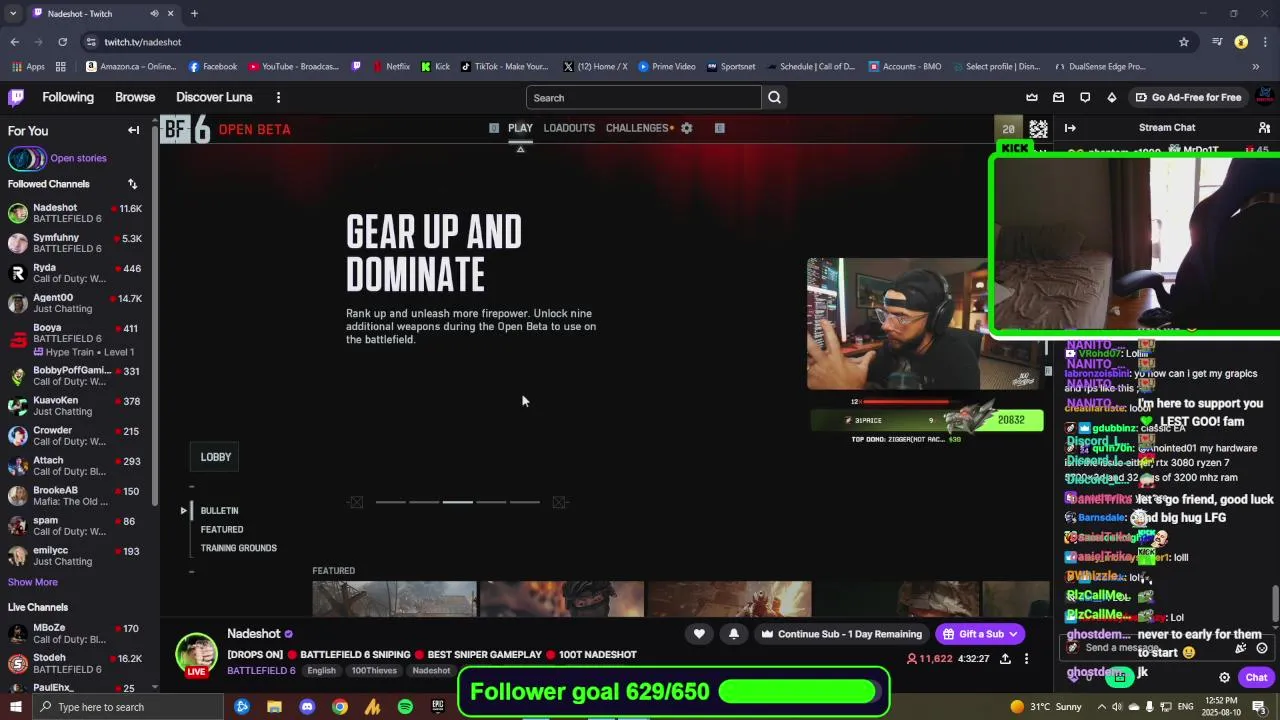The height and width of the screenshot is (720, 1280).
Task: Select Ryda channel in sidebar
Action: coord(78,273)
